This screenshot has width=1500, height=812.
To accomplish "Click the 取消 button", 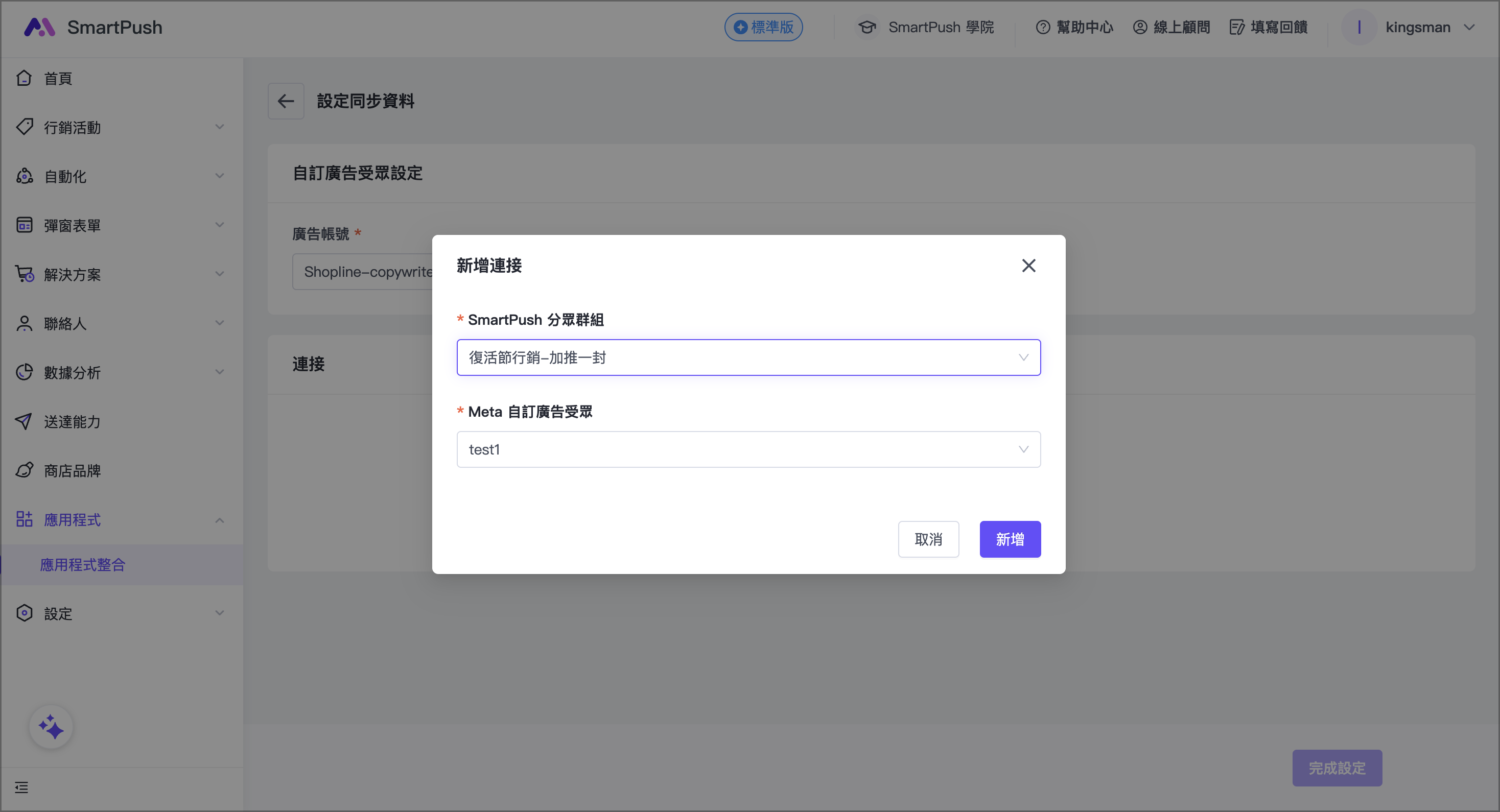I will tap(928, 539).
